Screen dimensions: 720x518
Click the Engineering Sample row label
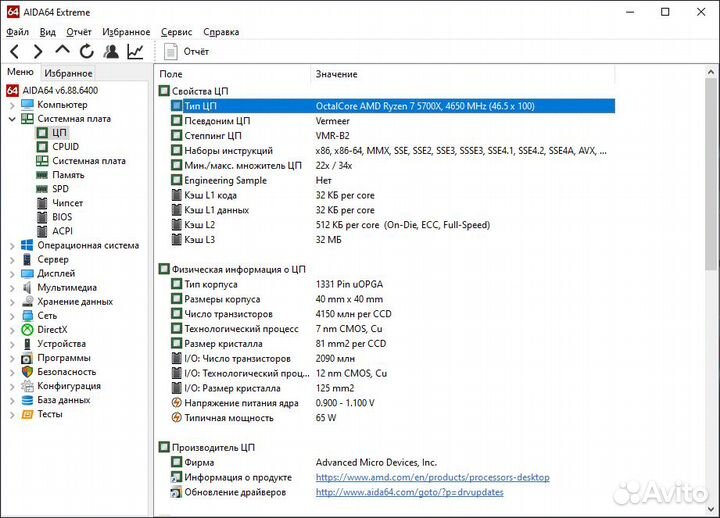click(225, 180)
